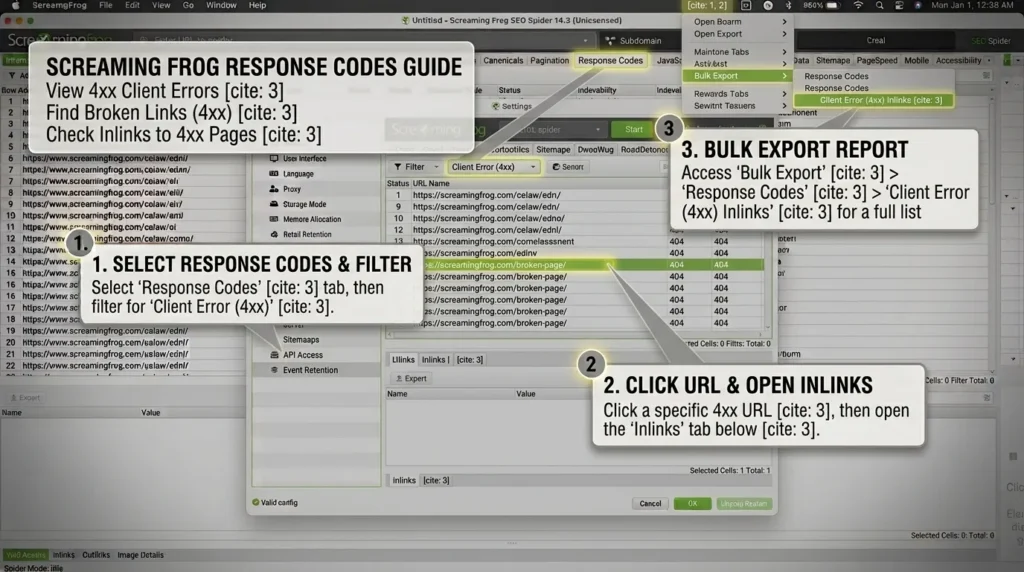Click the icon in the Senorr button
Screen dimensions: 1024x572
coord(556,167)
